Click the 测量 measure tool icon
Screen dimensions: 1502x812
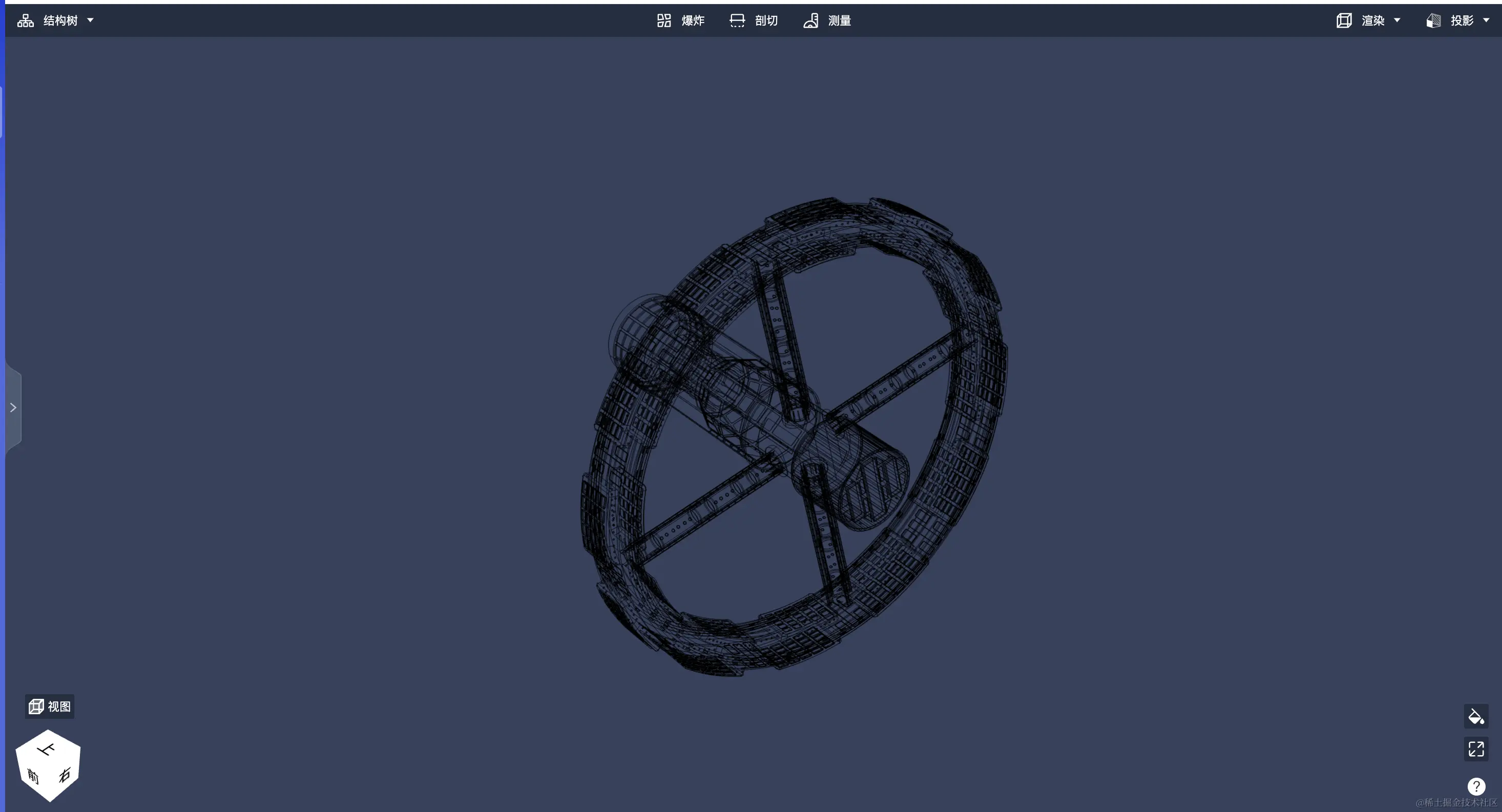pos(810,21)
